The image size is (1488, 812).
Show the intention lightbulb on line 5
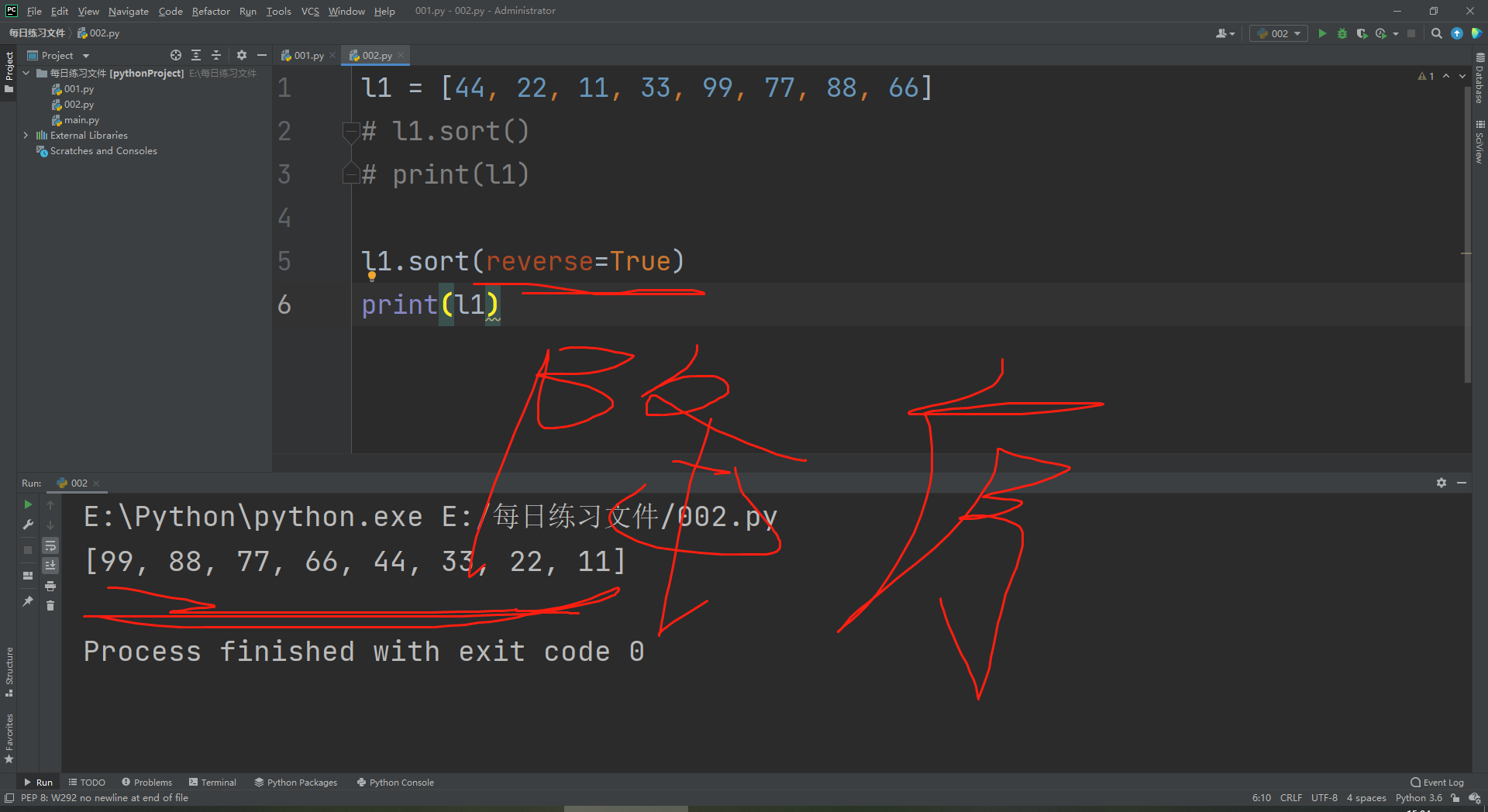coord(372,276)
